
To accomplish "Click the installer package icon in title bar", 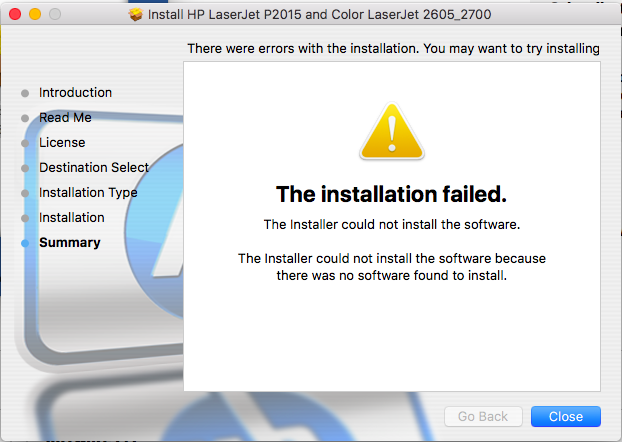I will (x=136, y=15).
